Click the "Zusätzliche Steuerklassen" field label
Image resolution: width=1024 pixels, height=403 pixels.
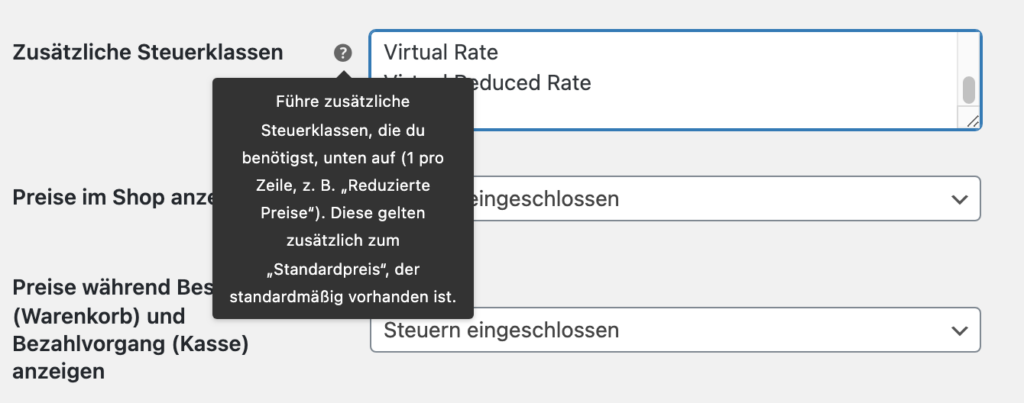148,52
